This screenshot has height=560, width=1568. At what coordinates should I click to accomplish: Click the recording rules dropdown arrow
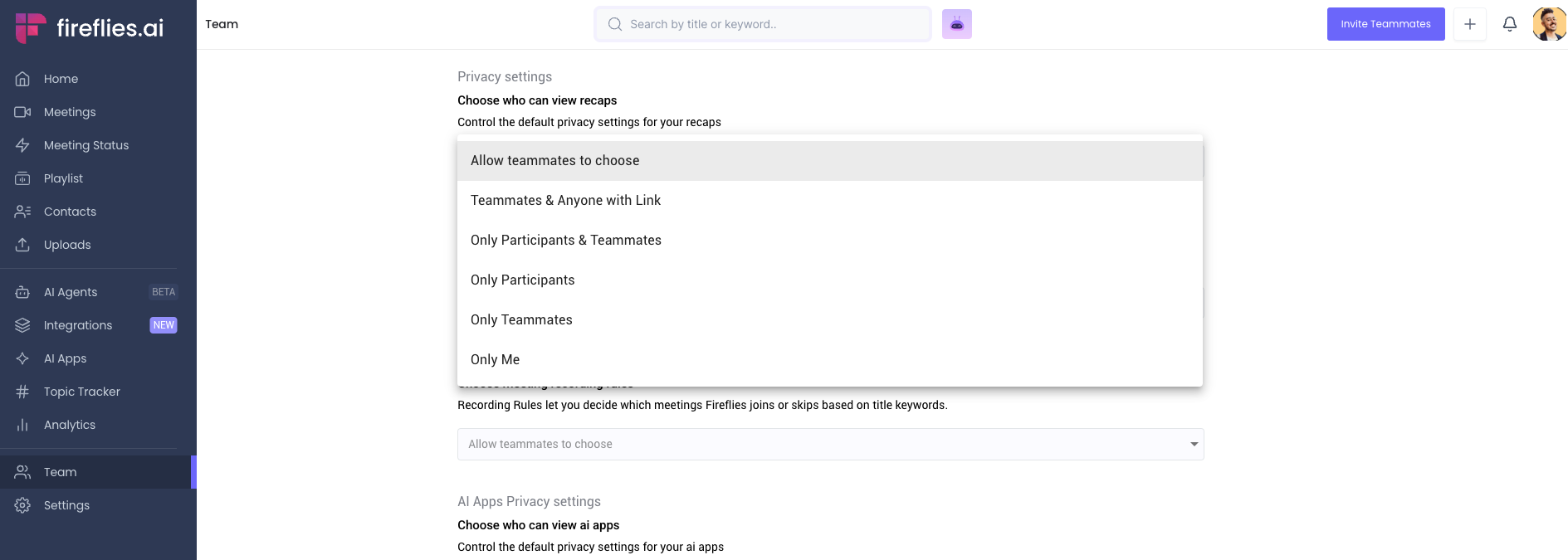1194,445
